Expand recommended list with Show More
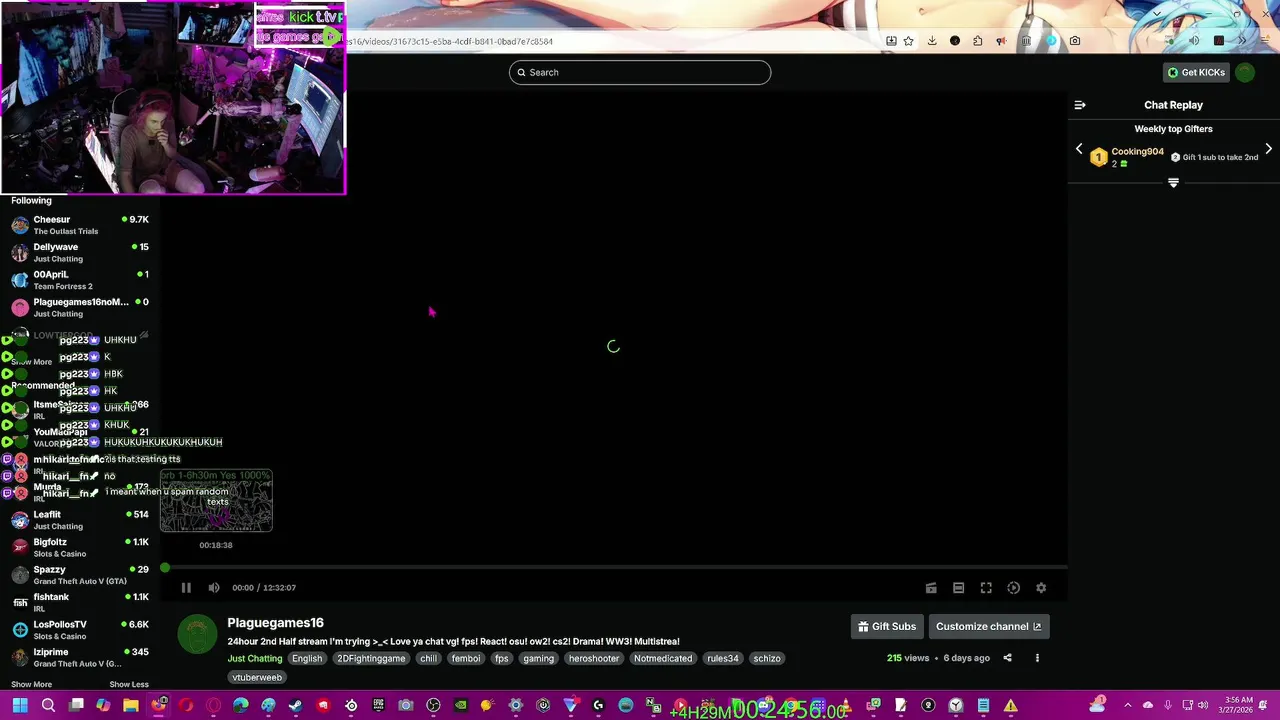The image size is (1280, 720). point(31,685)
